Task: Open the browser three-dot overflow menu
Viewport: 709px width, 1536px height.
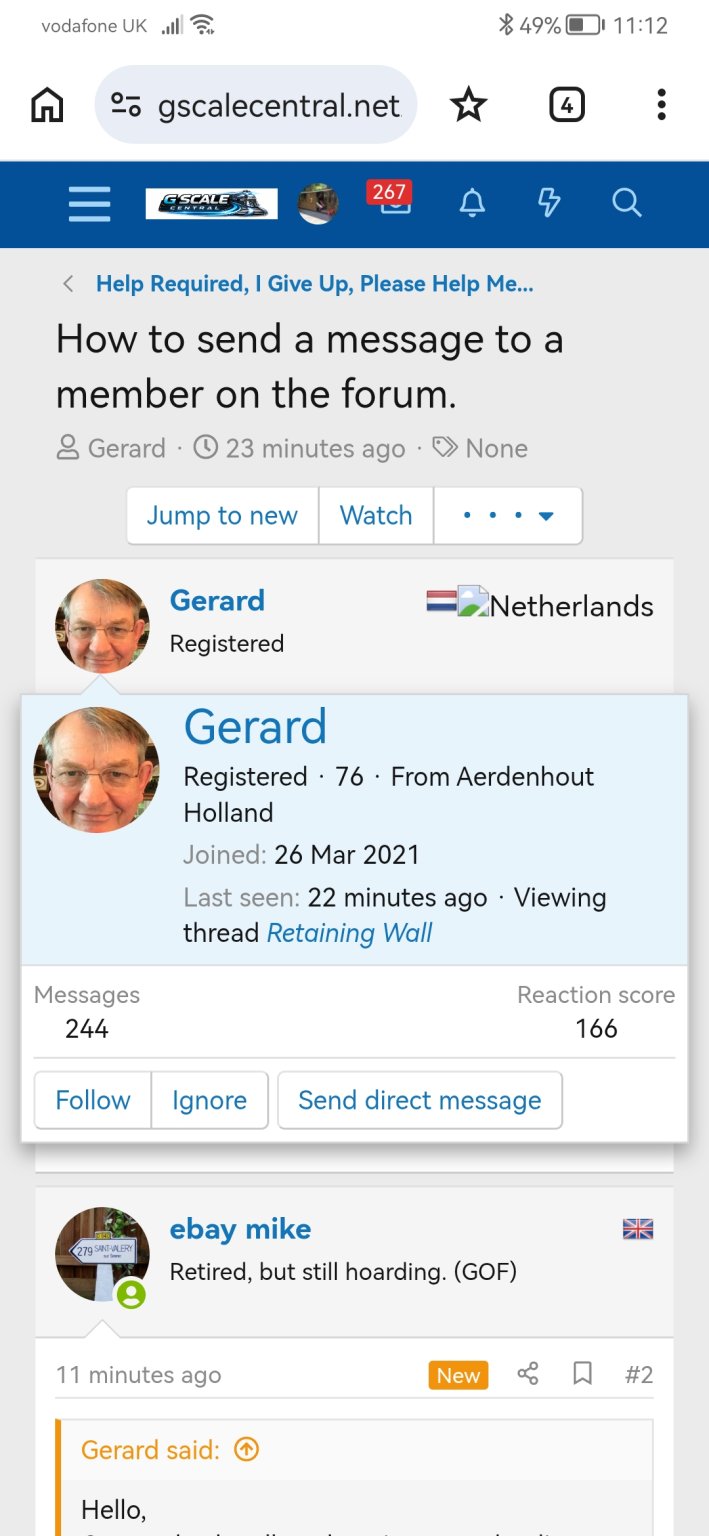Action: [x=661, y=105]
